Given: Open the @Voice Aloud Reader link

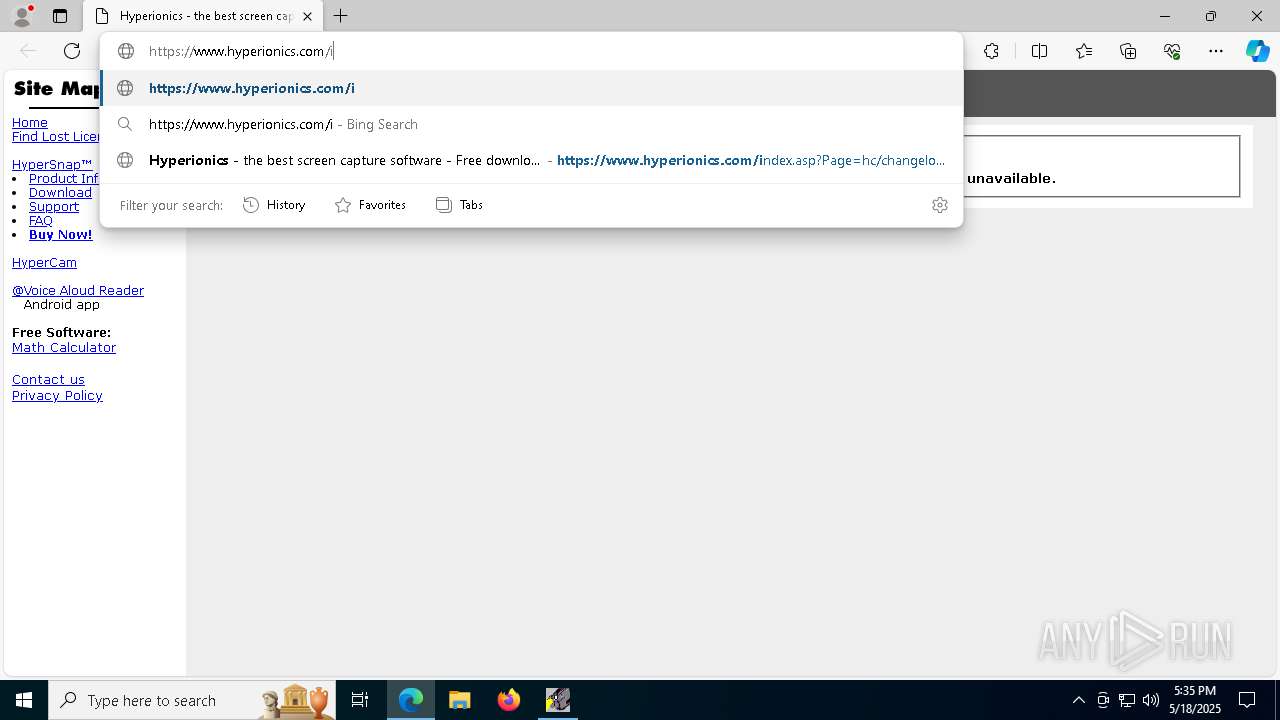Looking at the screenshot, I should 78,290.
